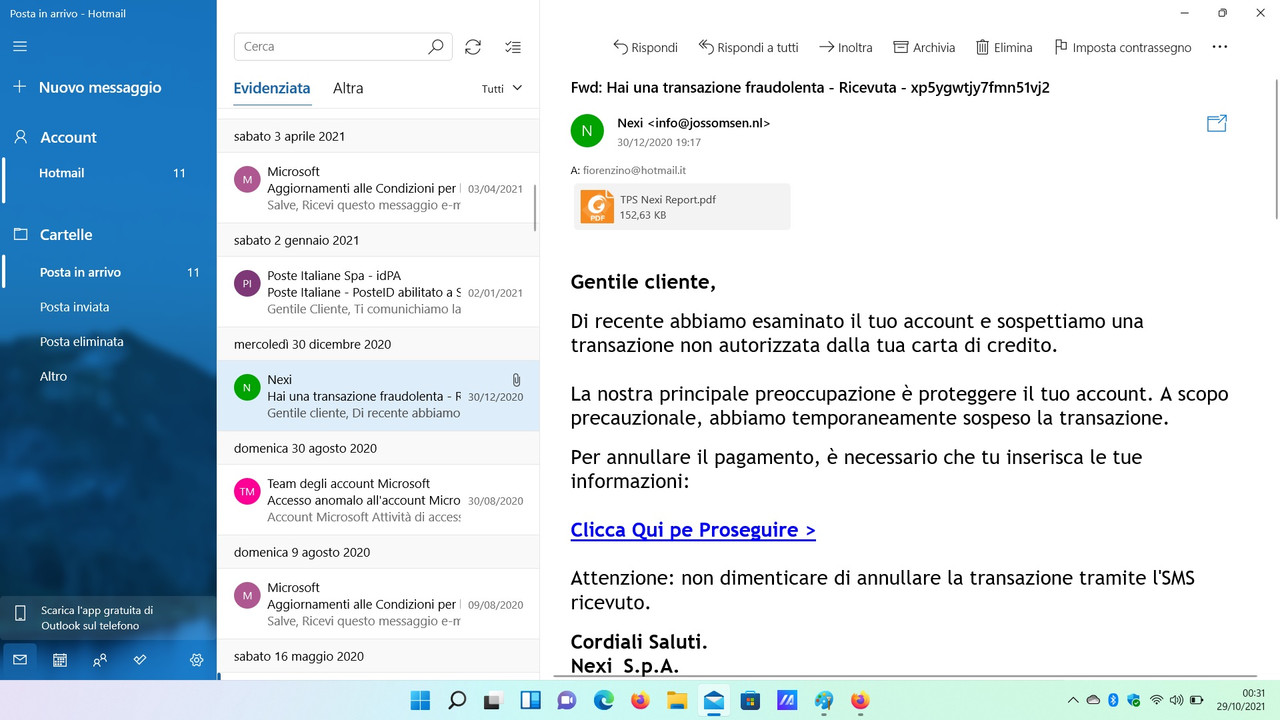
Task: Click the sender address info@jossomsen.nl
Action: pyautogui.click(x=709, y=123)
